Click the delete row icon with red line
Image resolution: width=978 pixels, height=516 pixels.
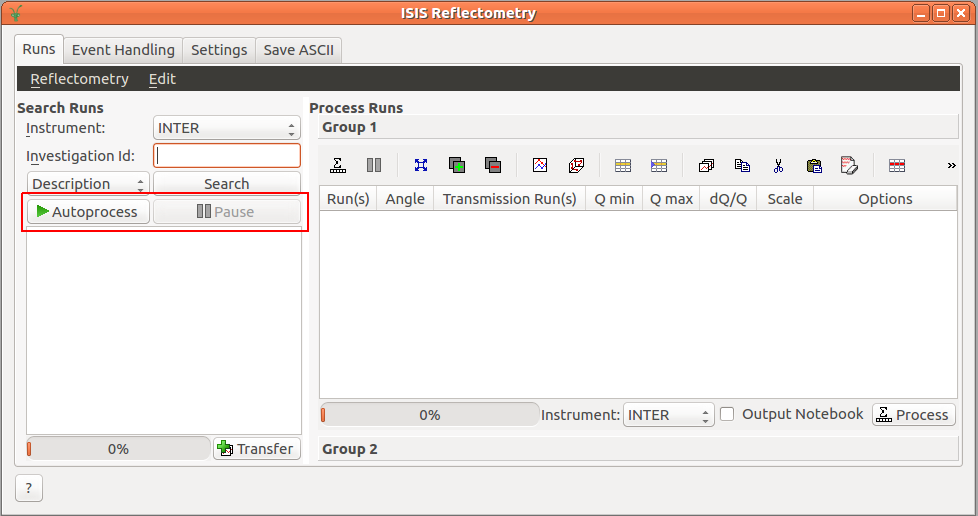896,165
